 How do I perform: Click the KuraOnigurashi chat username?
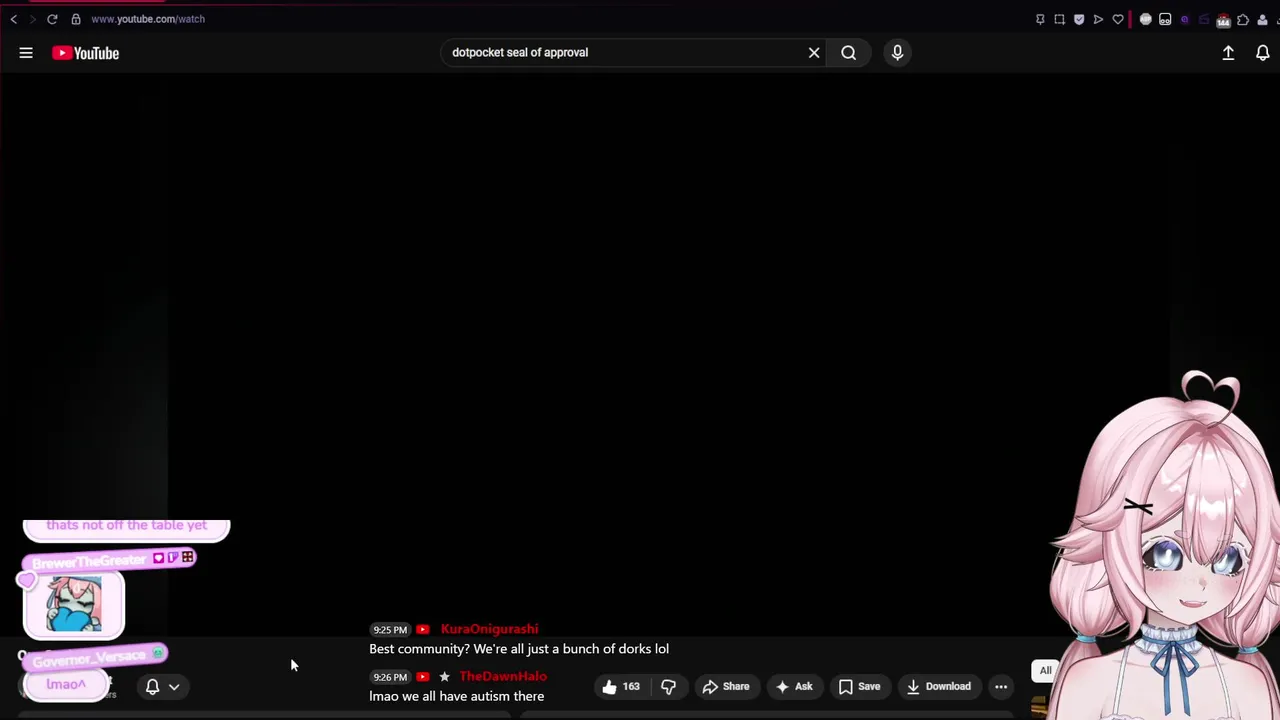click(x=489, y=629)
